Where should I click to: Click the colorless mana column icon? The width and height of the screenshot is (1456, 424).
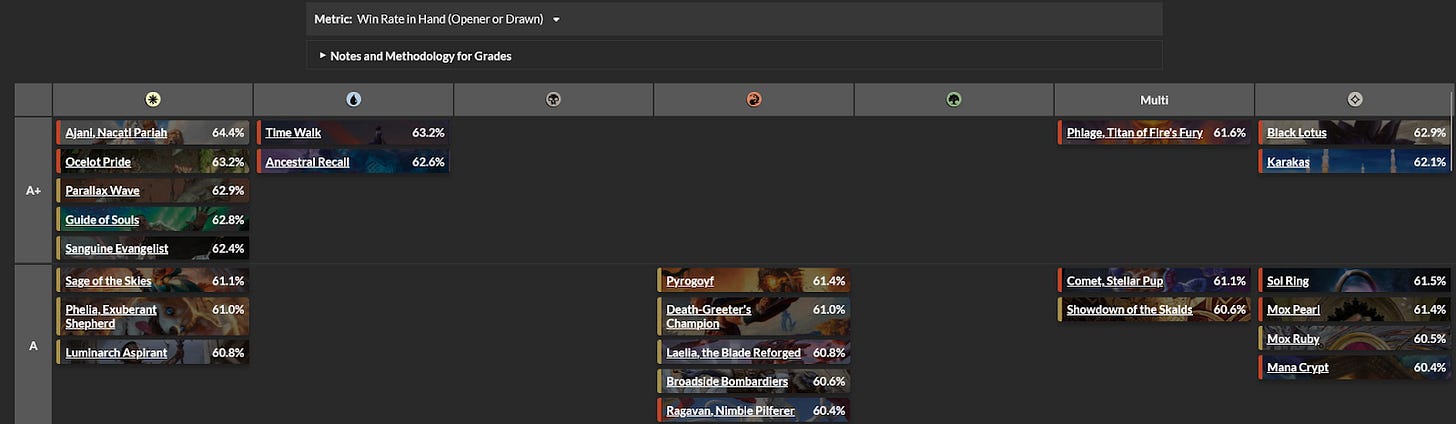click(x=1355, y=100)
